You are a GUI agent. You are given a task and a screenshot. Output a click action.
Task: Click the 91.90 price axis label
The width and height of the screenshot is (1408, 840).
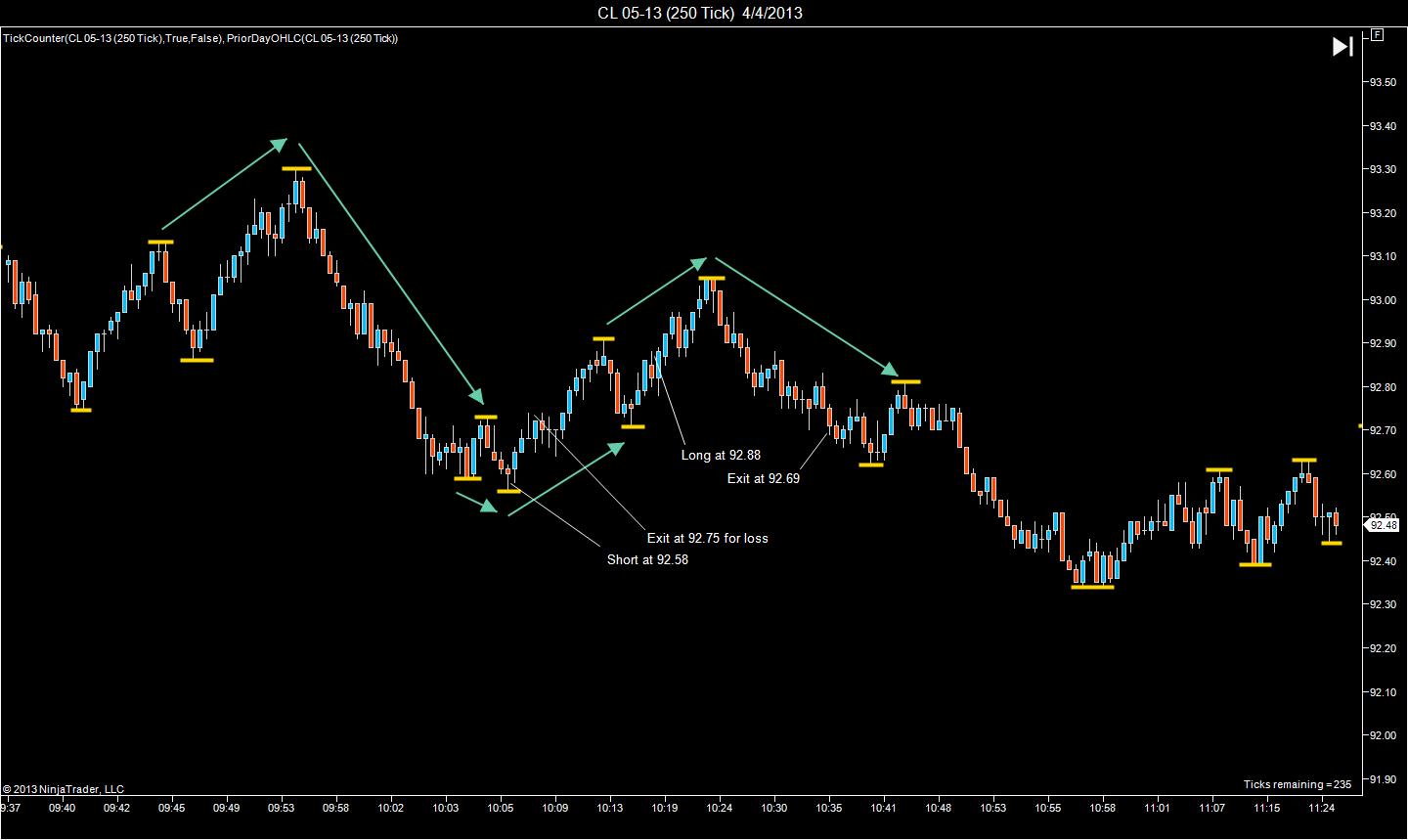point(1383,779)
